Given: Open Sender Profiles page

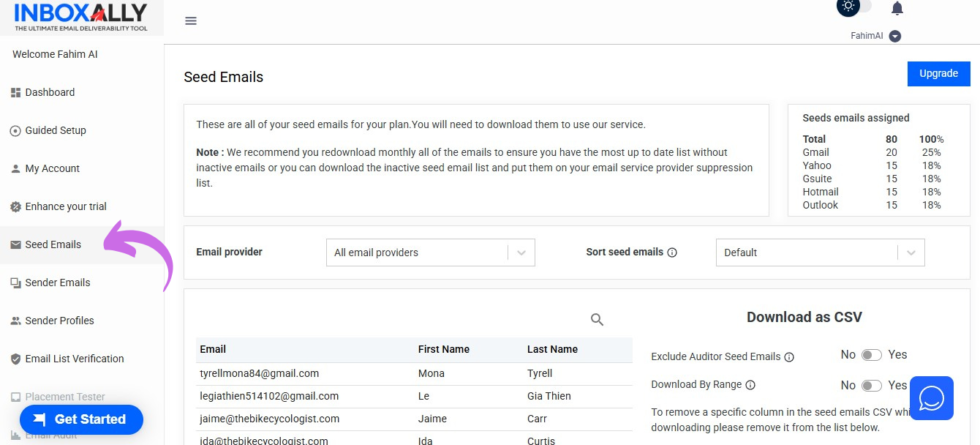Looking at the screenshot, I should (x=59, y=321).
